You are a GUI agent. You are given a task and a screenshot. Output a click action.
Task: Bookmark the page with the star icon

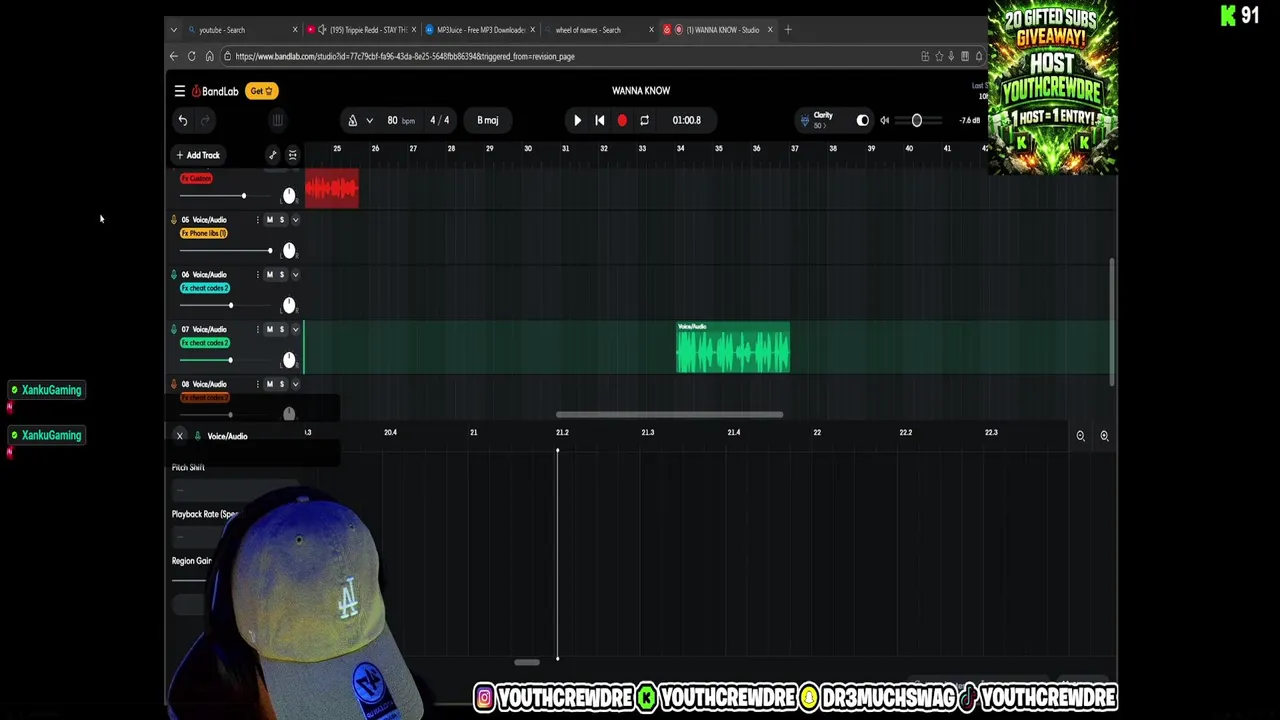coord(938,56)
